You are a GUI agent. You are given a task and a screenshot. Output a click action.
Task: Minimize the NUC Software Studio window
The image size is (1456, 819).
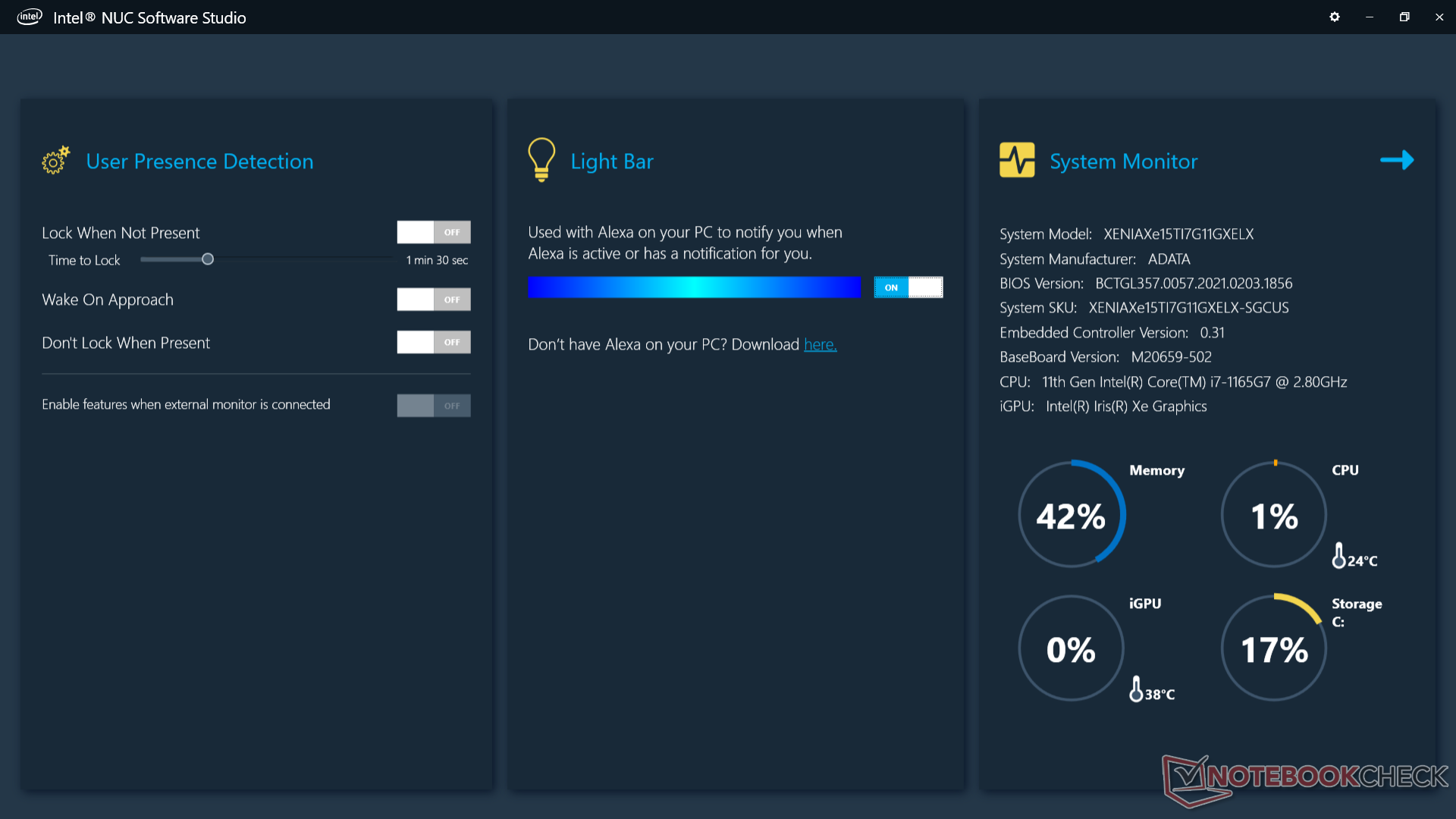(x=1370, y=17)
